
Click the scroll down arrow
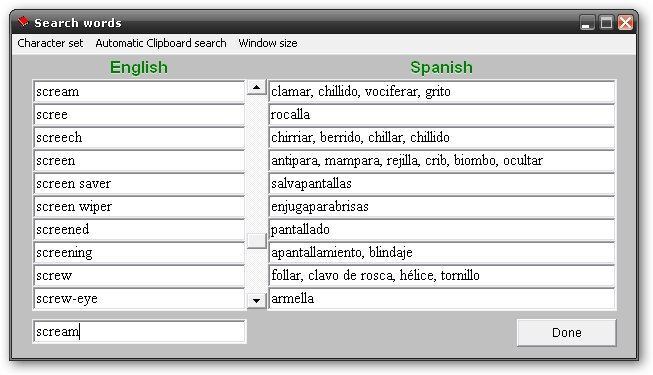[257, 300]
